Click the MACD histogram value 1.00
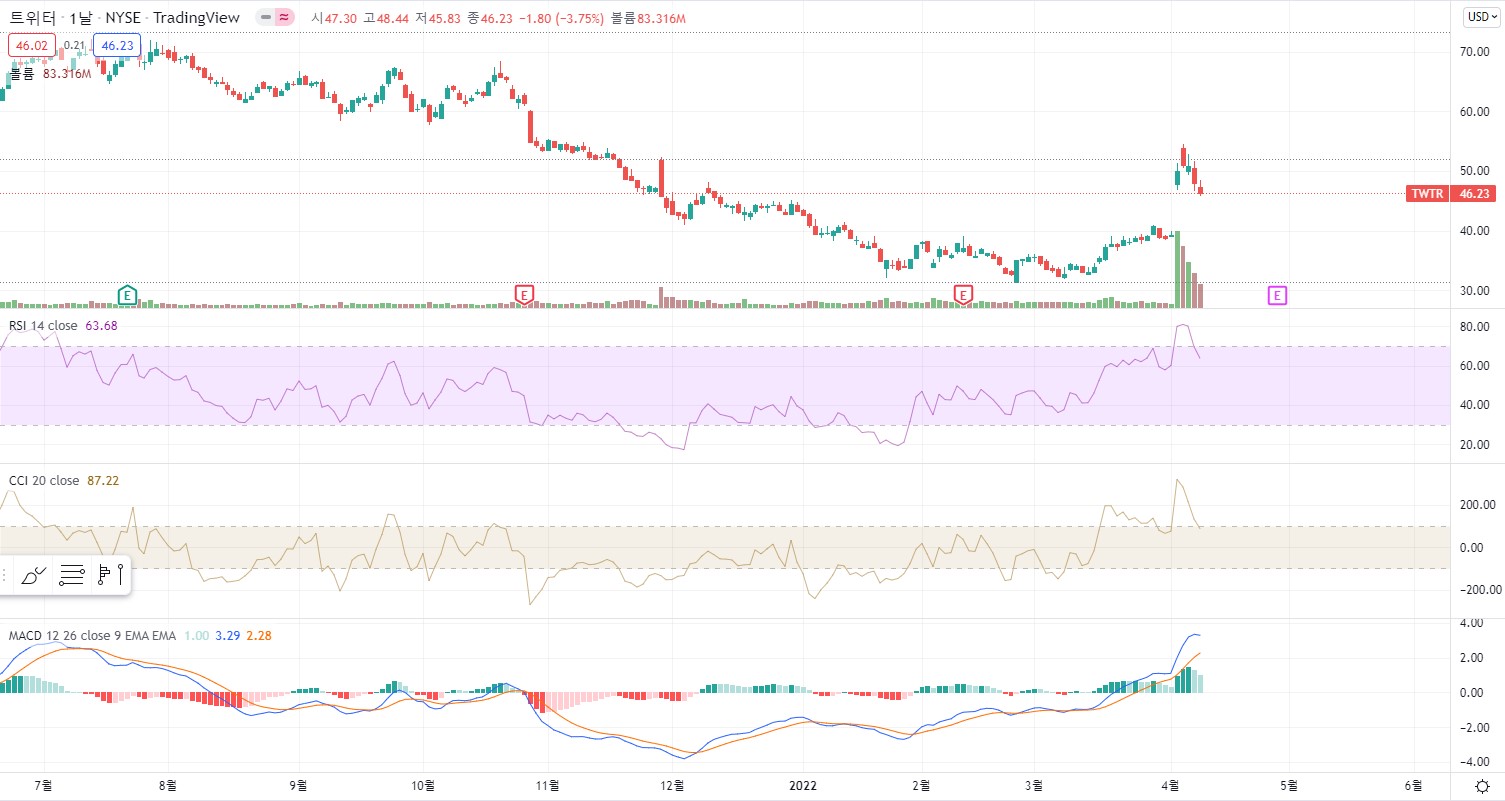The image size is (1505, 801). pyautogui.click(x=196, y=635)
